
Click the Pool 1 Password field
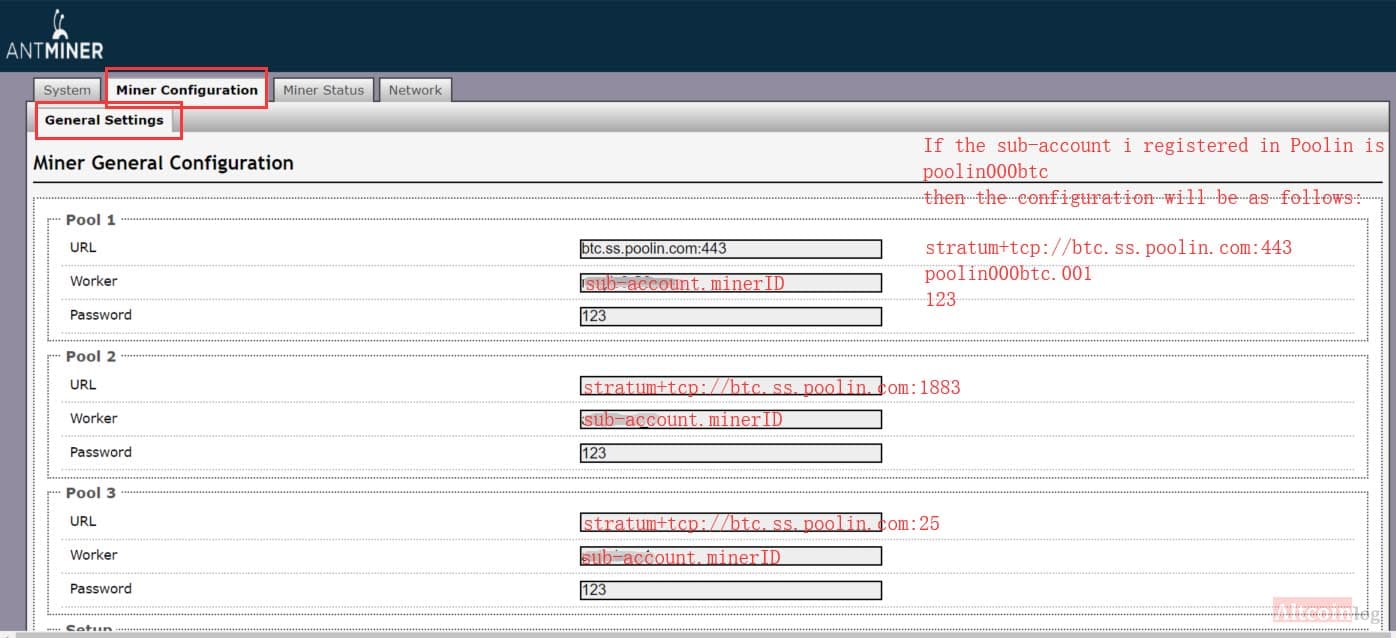(731, 316)
